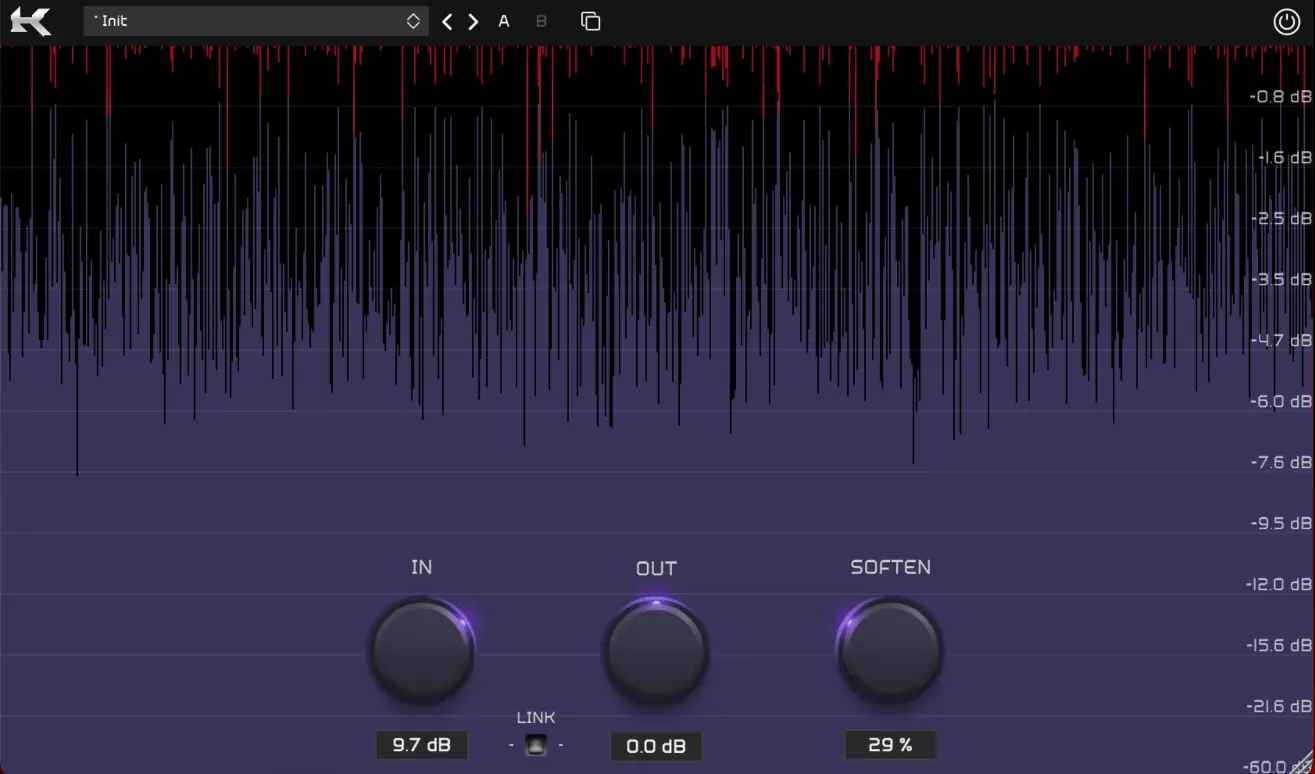Select the A comparison slot
The image size is (1315, 774).
tap(503, 20)
